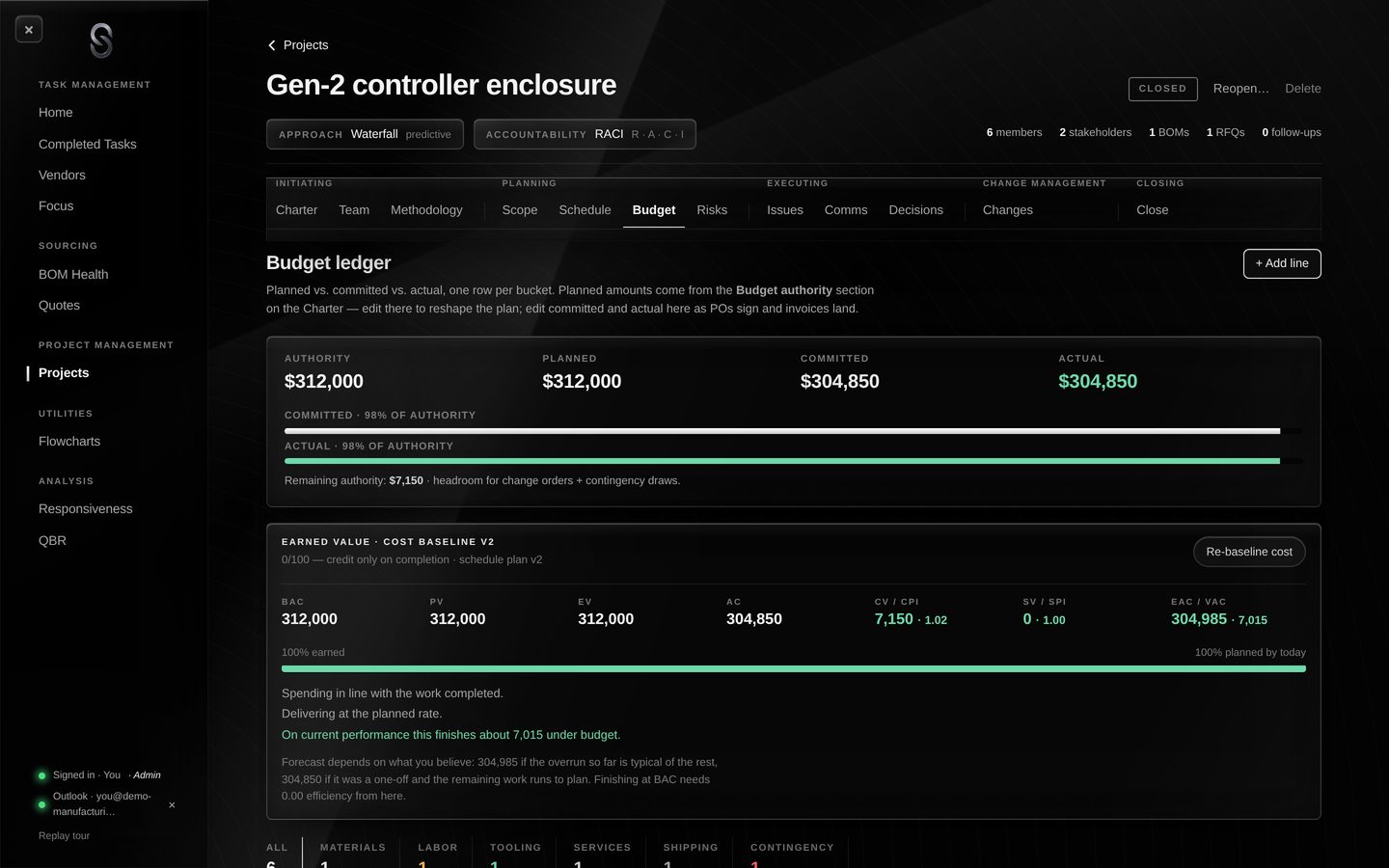Switch to Schedule tab
This screenshot has width=1389, height=868.
585,210
